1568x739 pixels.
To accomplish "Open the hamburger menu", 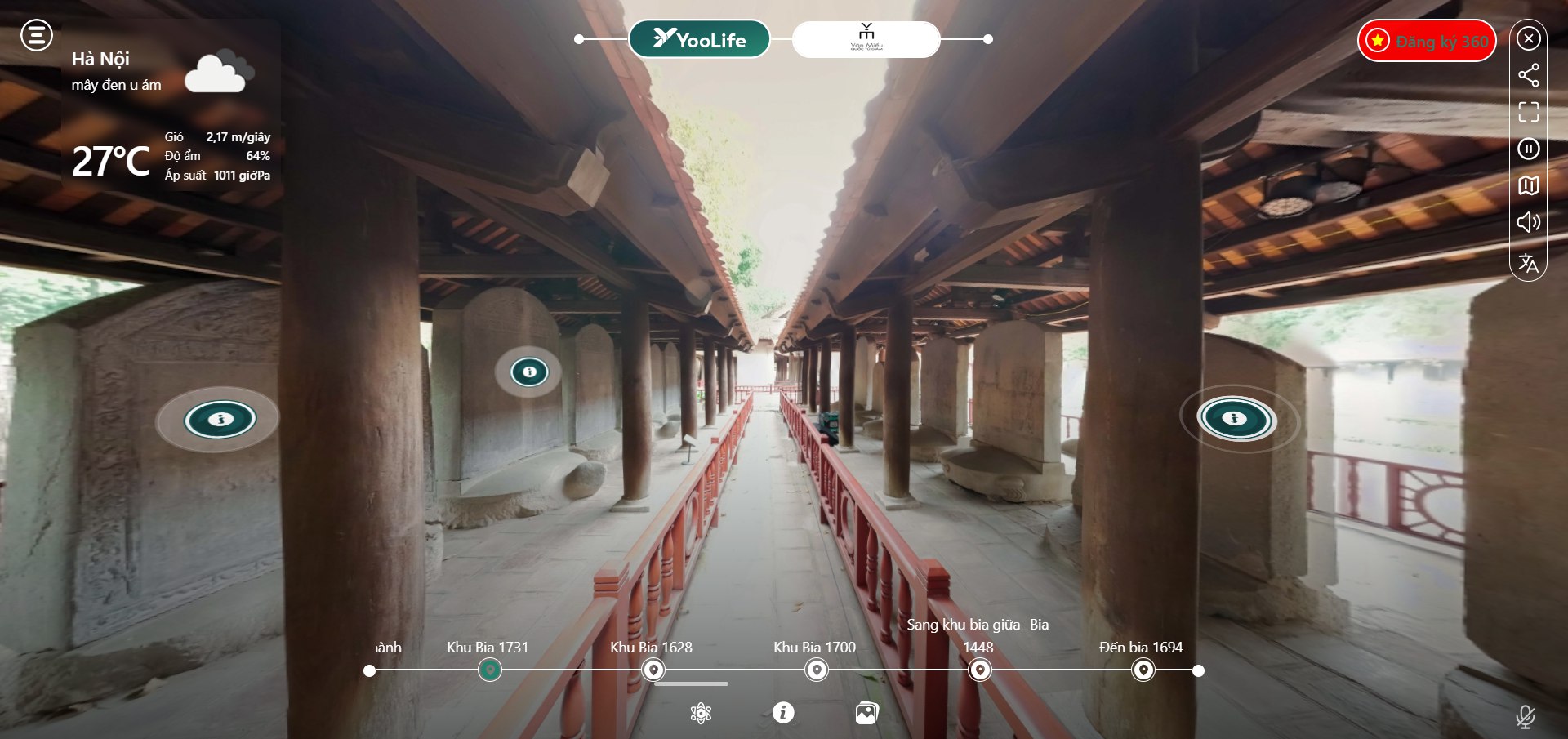I will coord(37,35).
